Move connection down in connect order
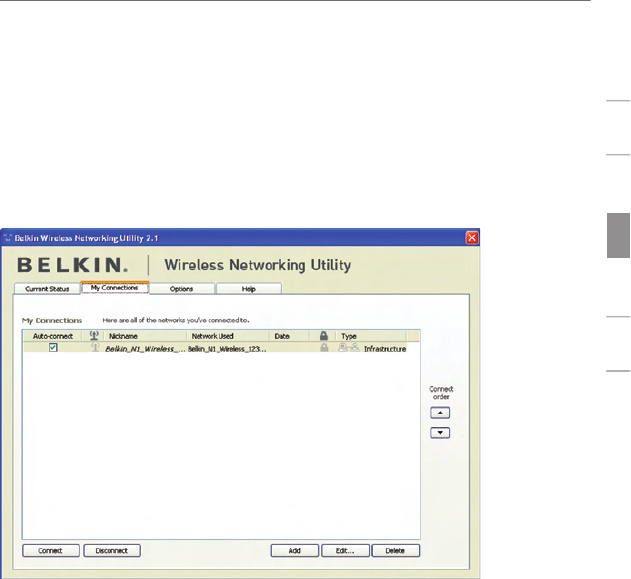Screen dimensions: 631x579 [440, 433]
